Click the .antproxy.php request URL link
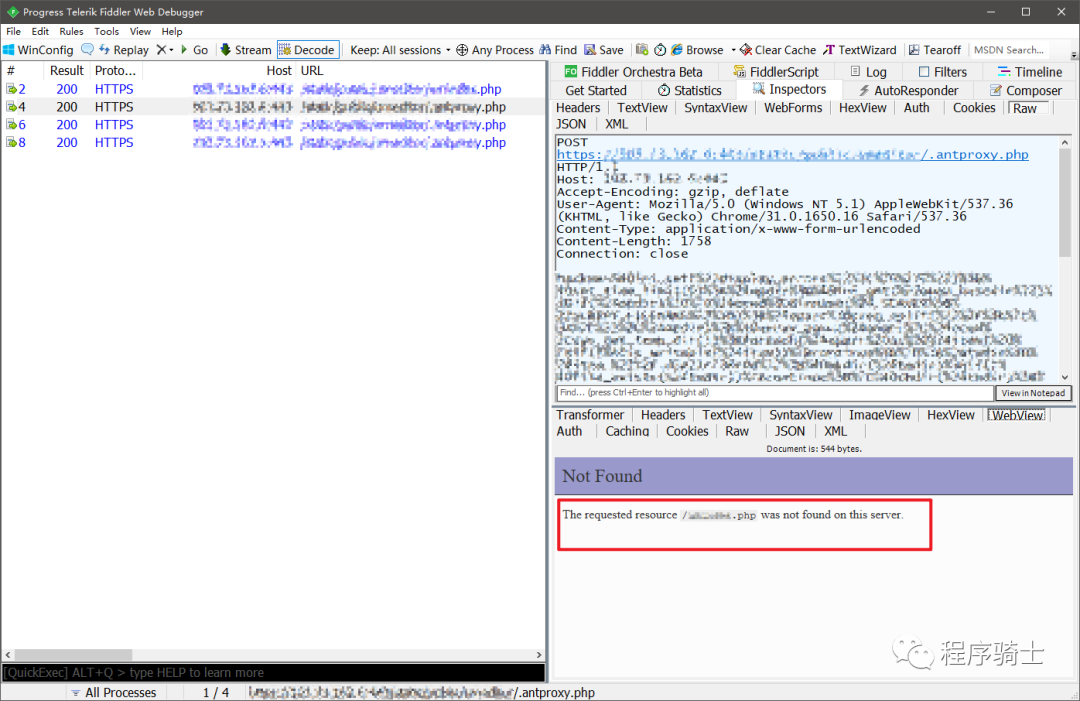1080x701 pixels. pos(793,154)
